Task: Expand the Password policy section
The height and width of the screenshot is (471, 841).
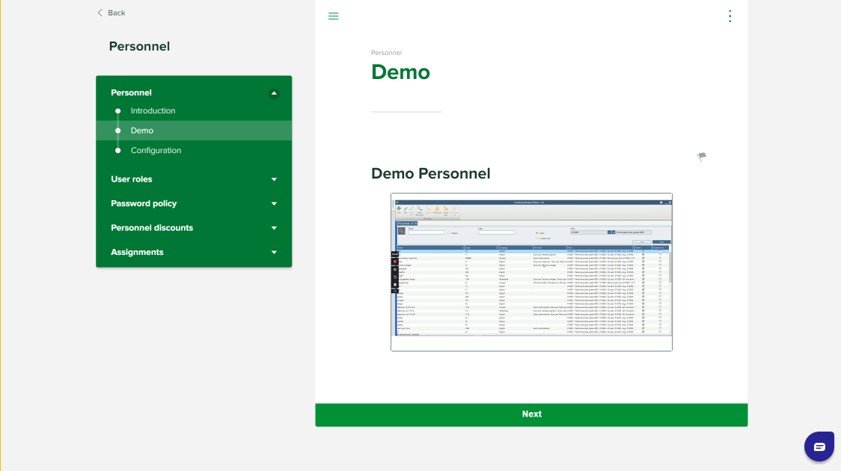Action: click(x=274, y=204)
